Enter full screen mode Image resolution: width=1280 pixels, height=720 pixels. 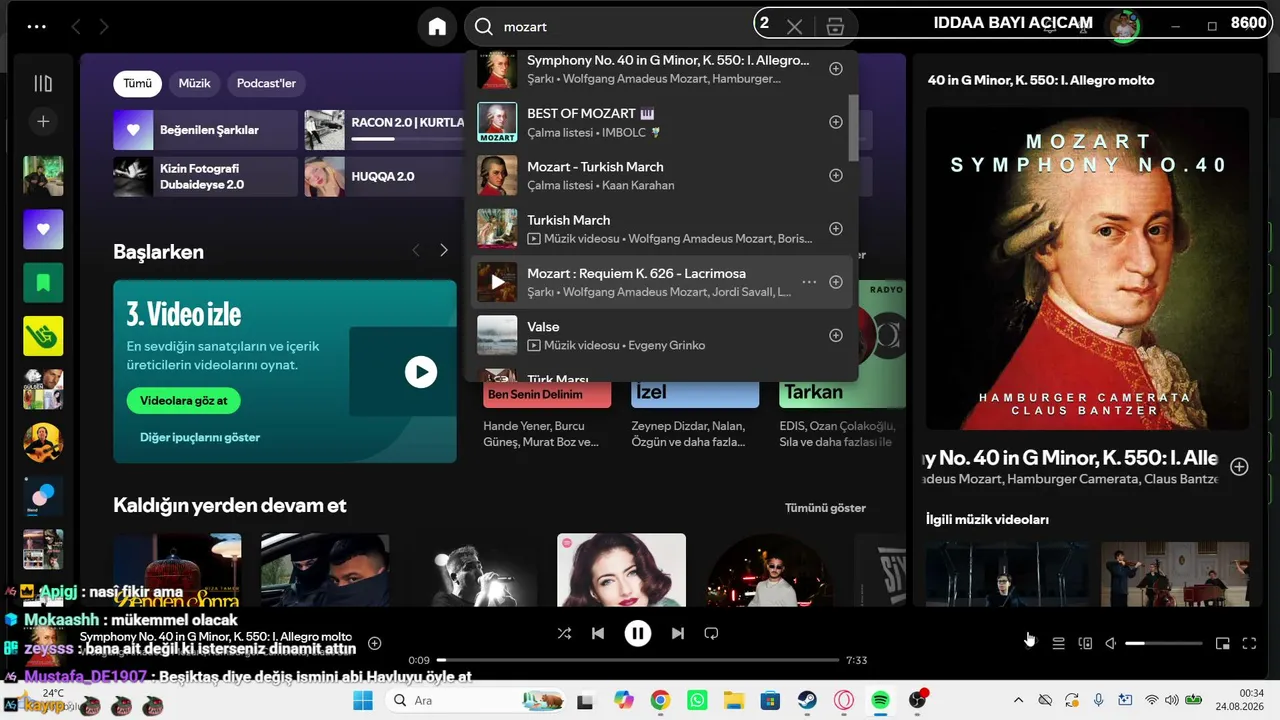1249,643
